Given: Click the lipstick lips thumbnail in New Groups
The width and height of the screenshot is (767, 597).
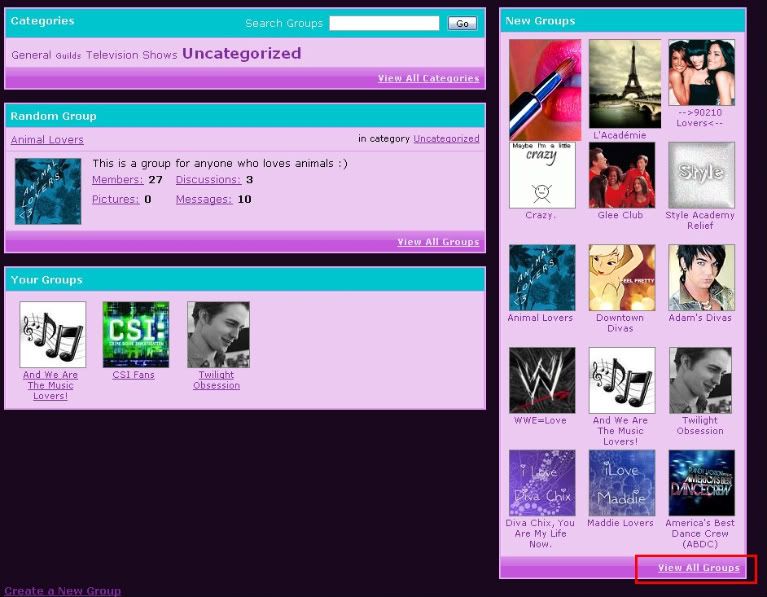Looking at the screenshot, I should coord(545,90).
